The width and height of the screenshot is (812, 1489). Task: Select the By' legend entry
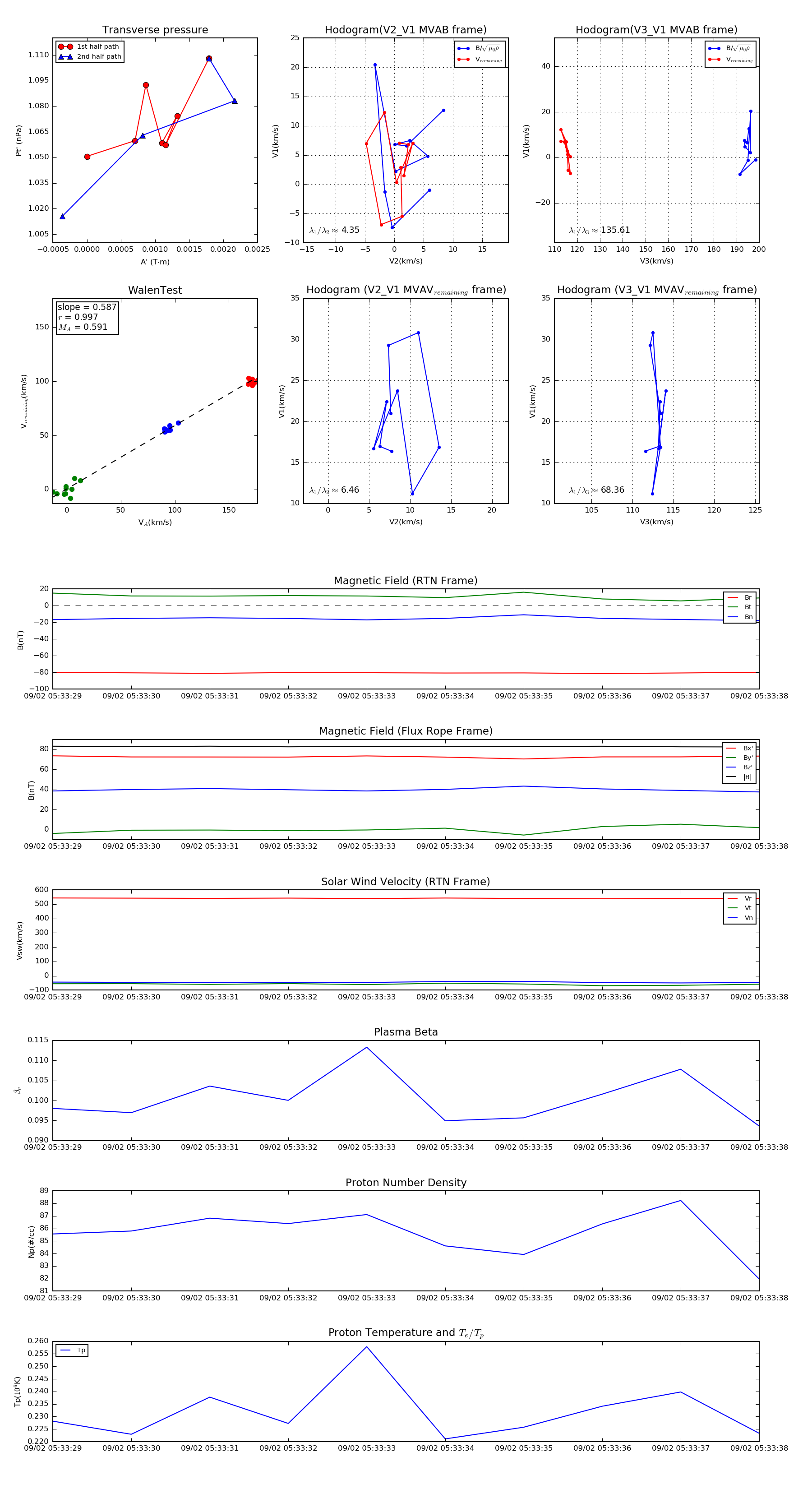click(x=739, y=758)
